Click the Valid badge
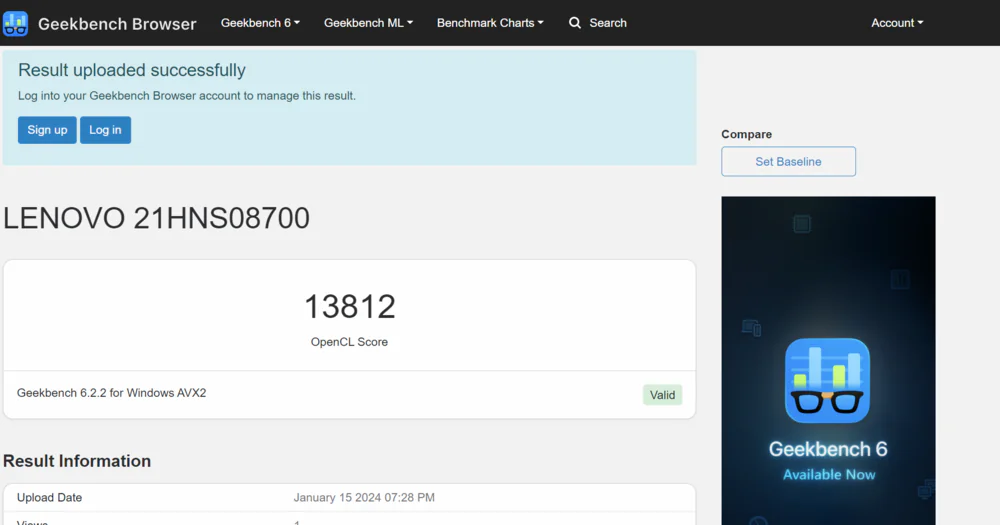1000x525 pixels. pyautogui.click(x=662, y=395)
